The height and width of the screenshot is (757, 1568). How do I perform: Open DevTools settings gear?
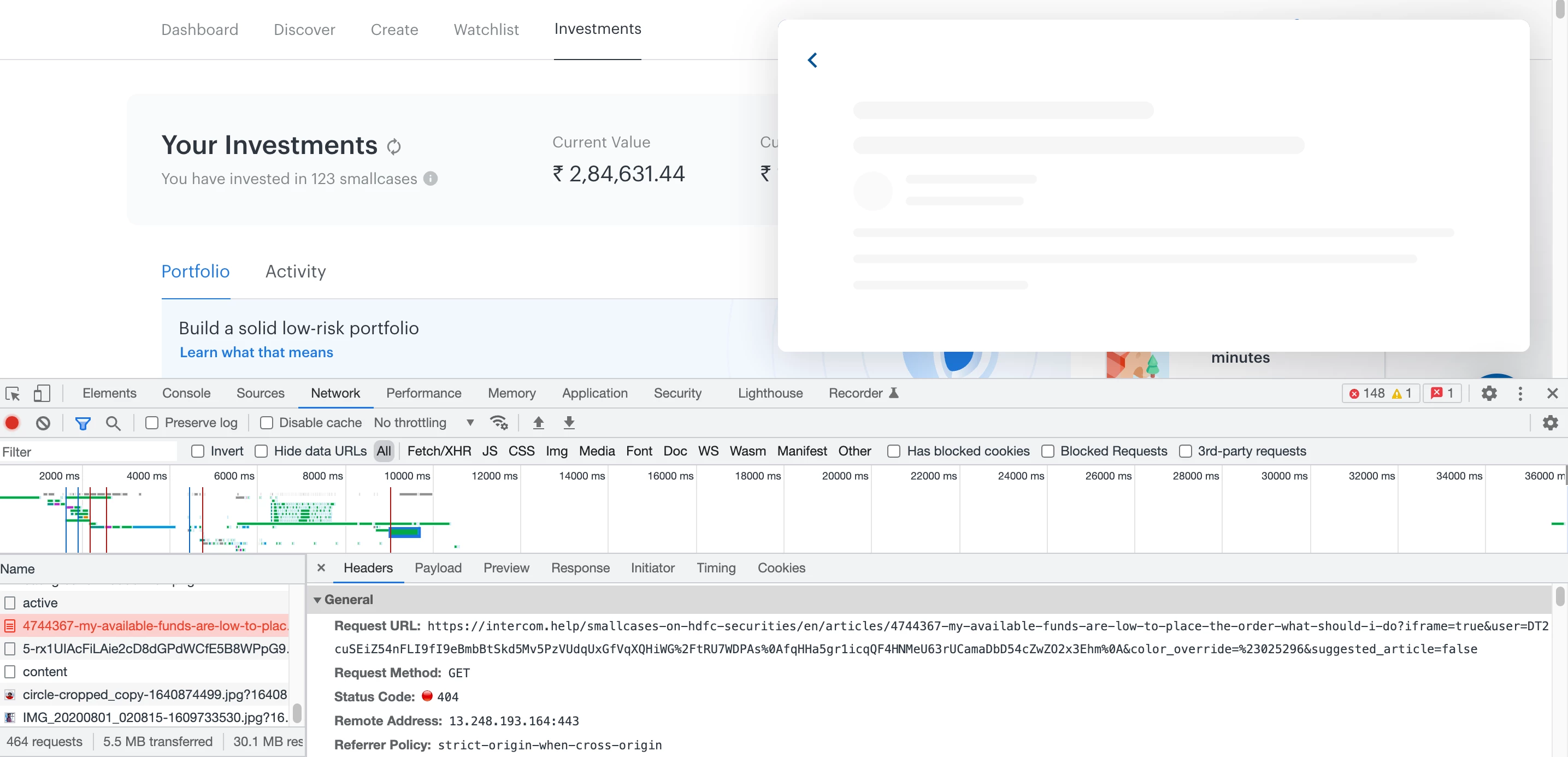pyautogui.click(x=1489, y=394)
